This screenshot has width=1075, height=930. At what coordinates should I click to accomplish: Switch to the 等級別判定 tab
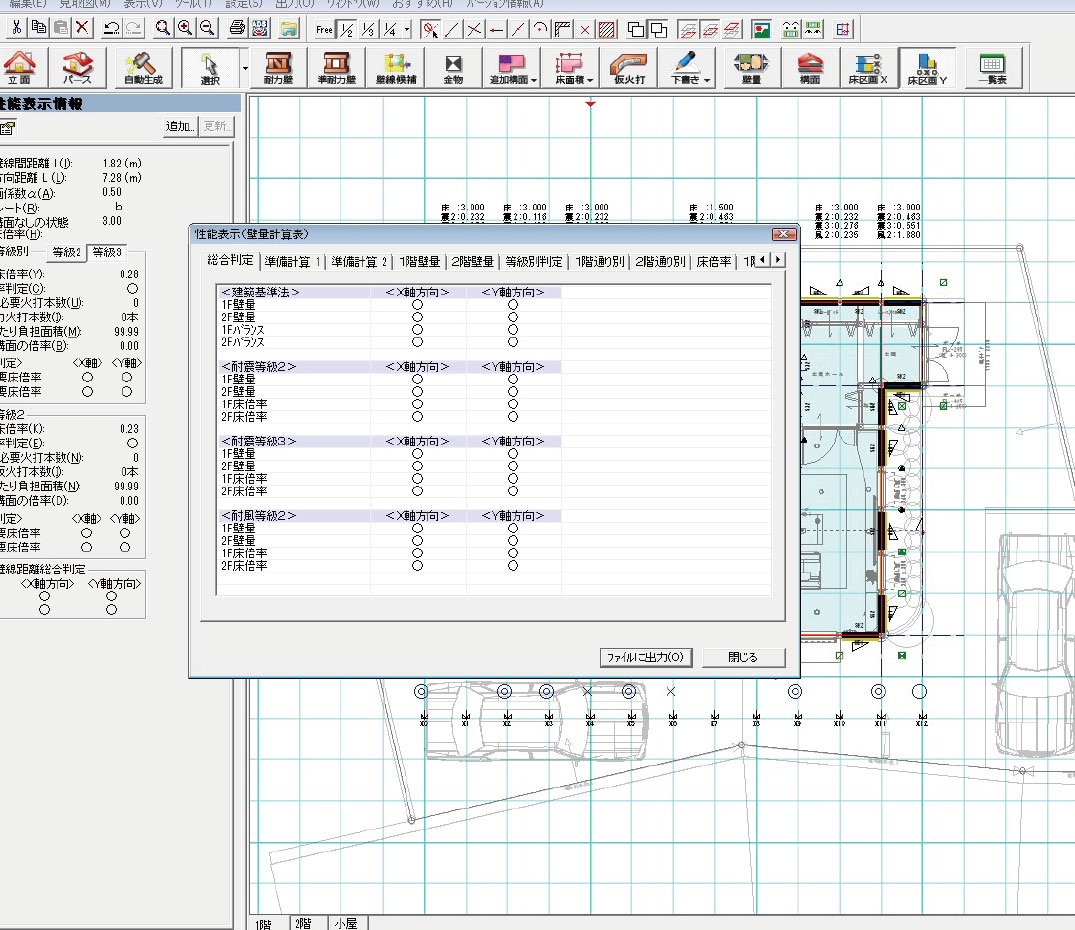coord(533,262)
